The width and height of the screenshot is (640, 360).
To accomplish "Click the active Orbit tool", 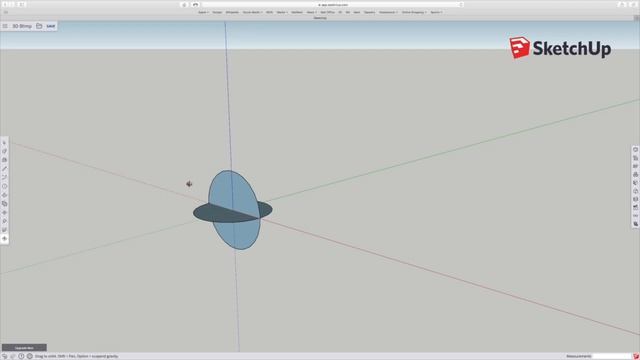I will [x=4, y=238].
